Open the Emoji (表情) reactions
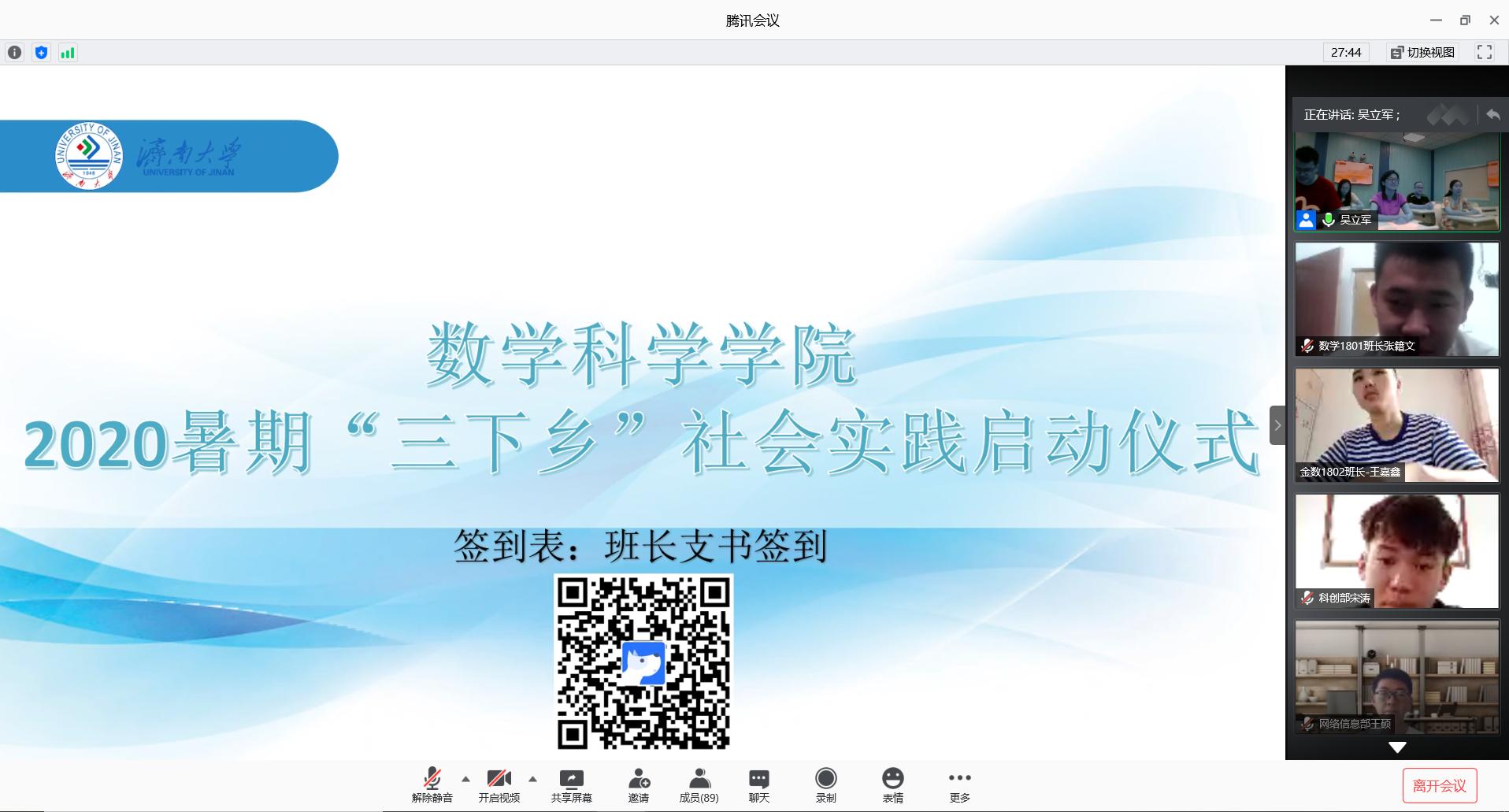 tap(892, 785)
